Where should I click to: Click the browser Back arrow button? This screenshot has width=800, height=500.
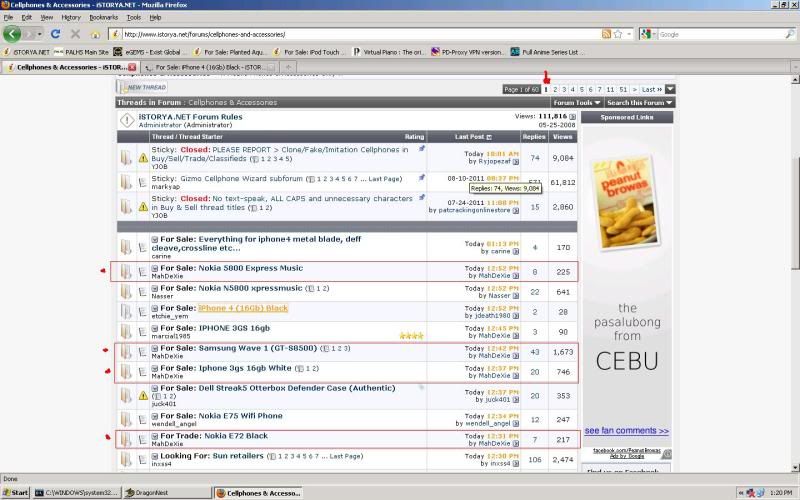[13, 34]
